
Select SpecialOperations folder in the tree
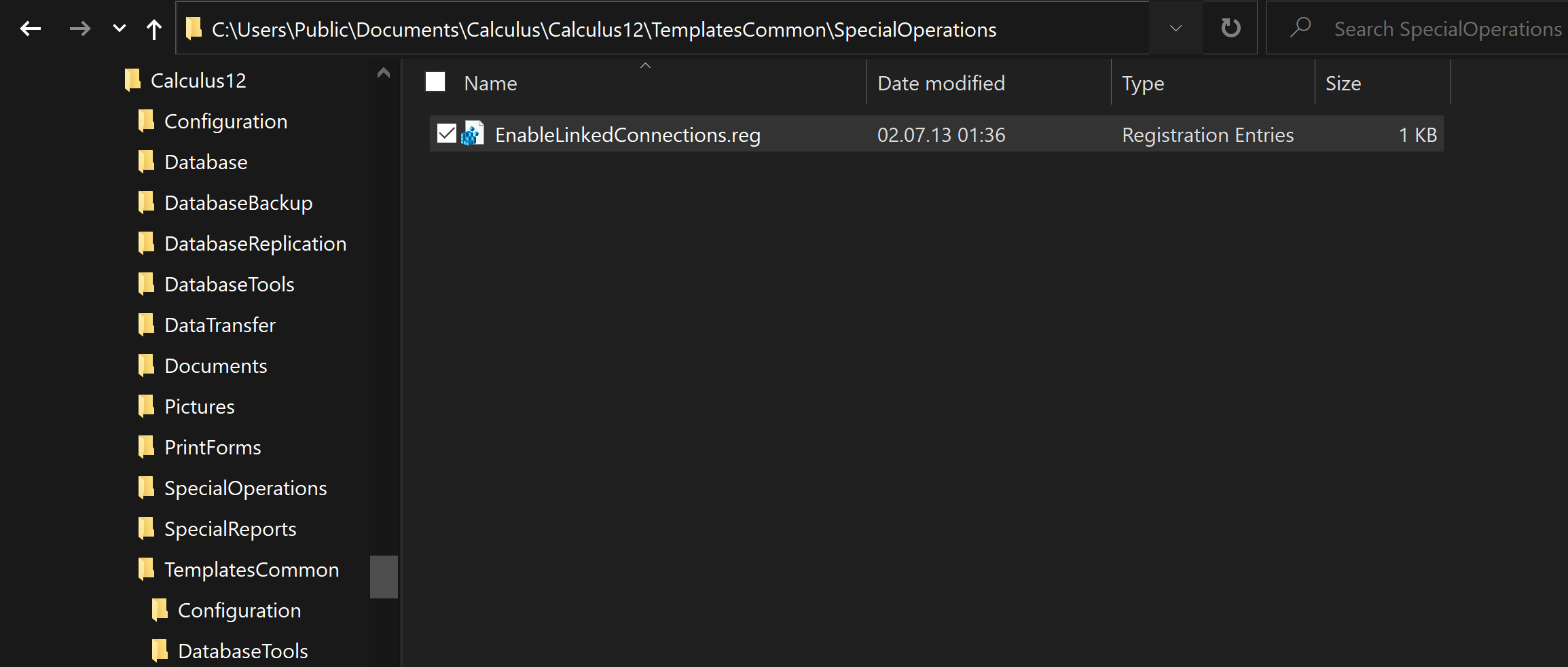245,488
